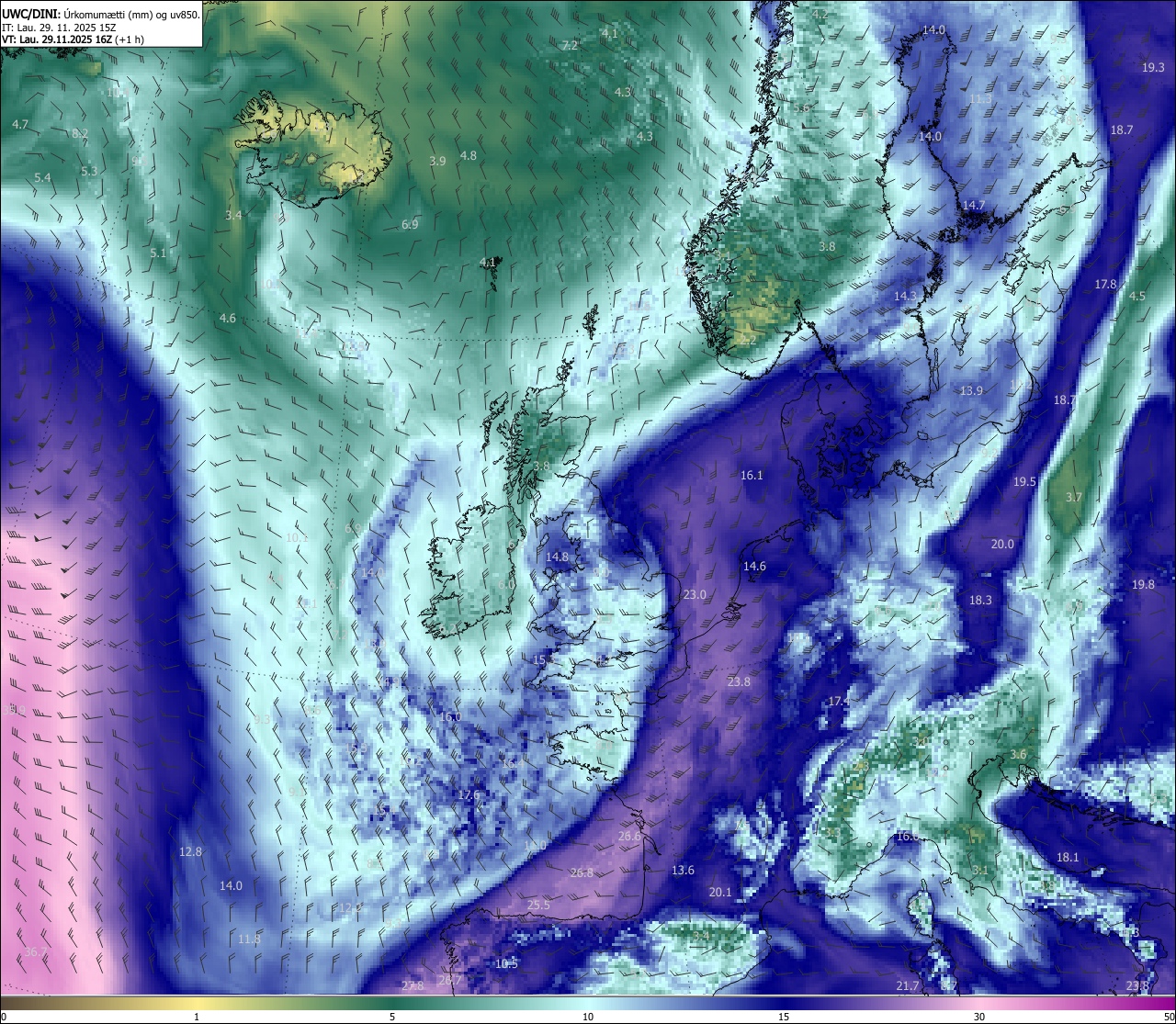Click the 26.8 value label
Image resolution: width=1176 pixels, height=1024 pixels.
[x=582, y=872]
